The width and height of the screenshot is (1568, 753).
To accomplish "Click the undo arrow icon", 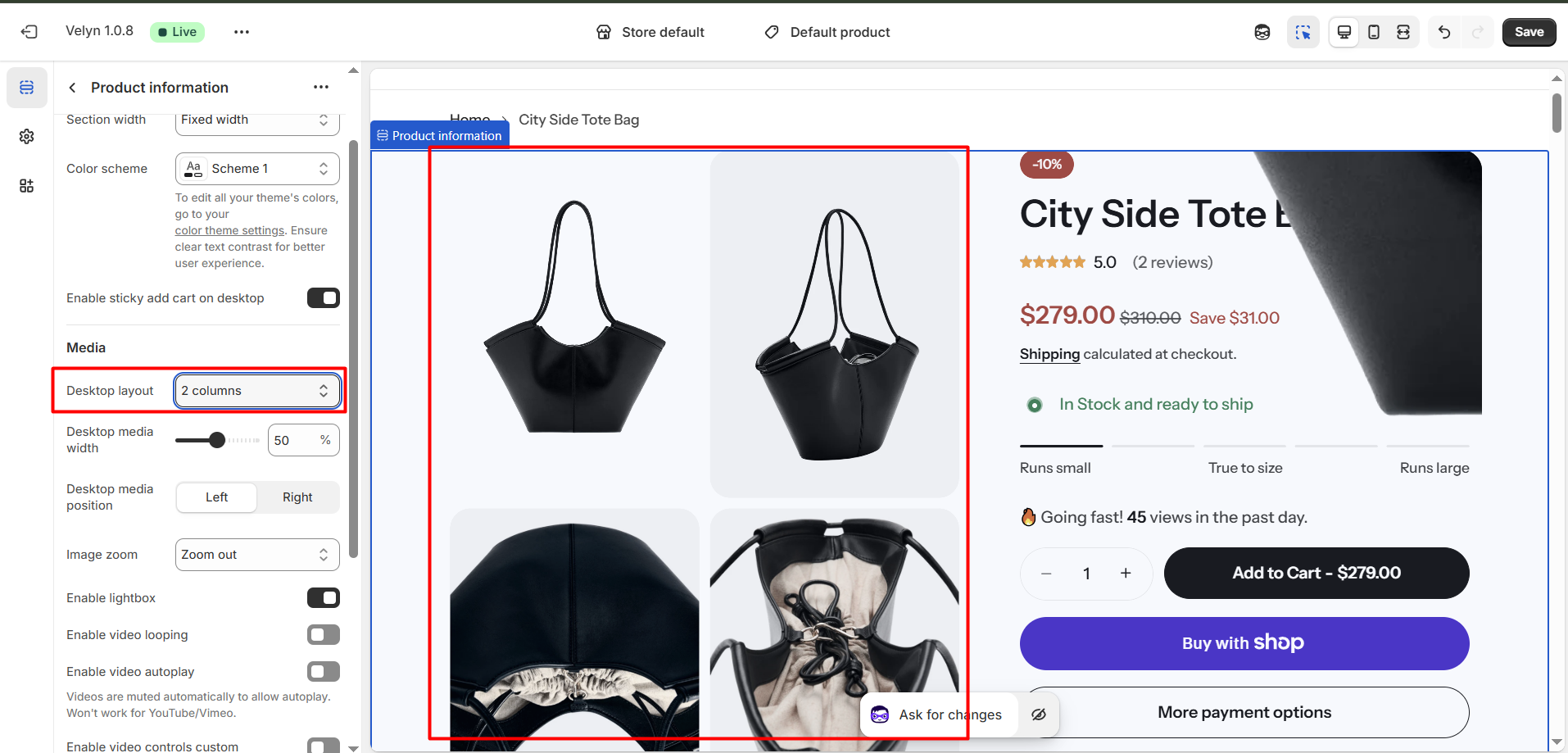I will (1444, 32).
